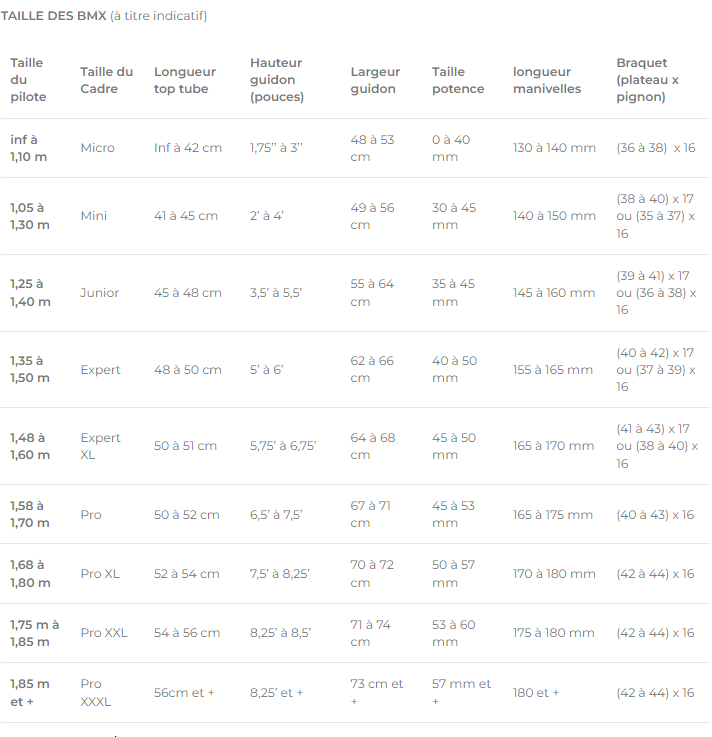Click the '130 à 140 mm' crank length cell
This screenshot has height=737, width=712.
click(554, 148)
